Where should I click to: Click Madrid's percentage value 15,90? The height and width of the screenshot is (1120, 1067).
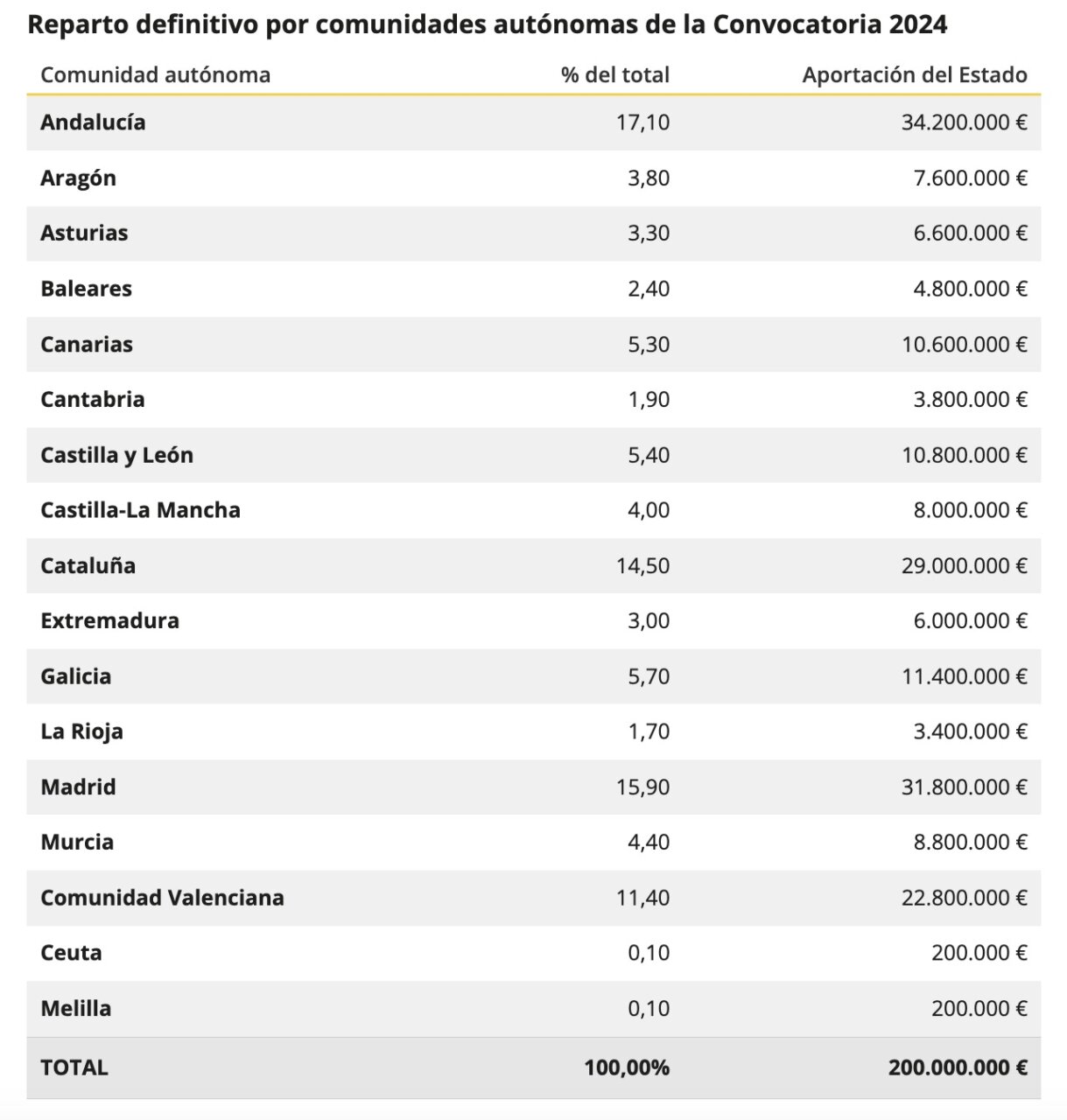click(642, 787)
